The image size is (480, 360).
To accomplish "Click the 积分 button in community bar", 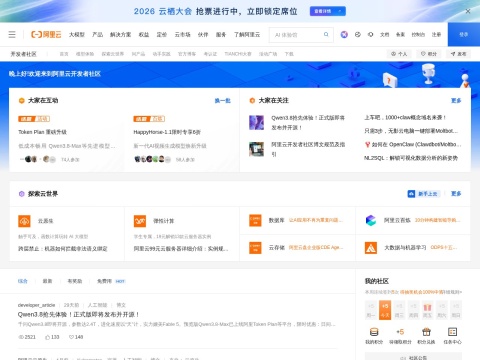I will tap(429, 54).
